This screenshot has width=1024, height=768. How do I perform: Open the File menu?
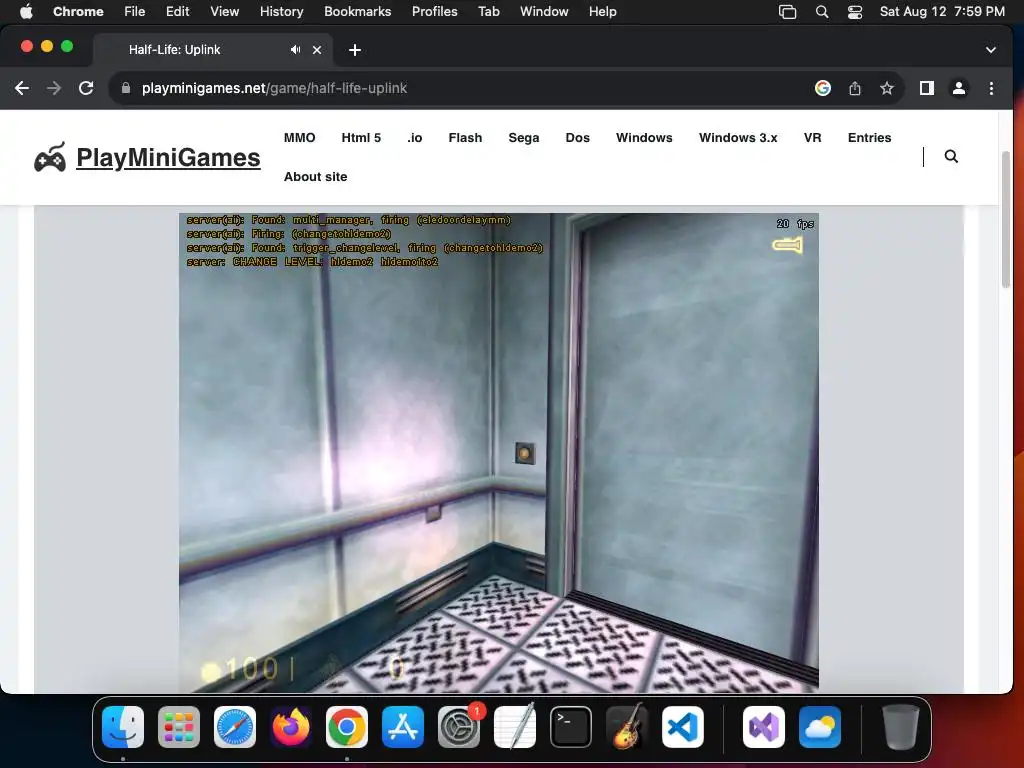tap(135, 12)
